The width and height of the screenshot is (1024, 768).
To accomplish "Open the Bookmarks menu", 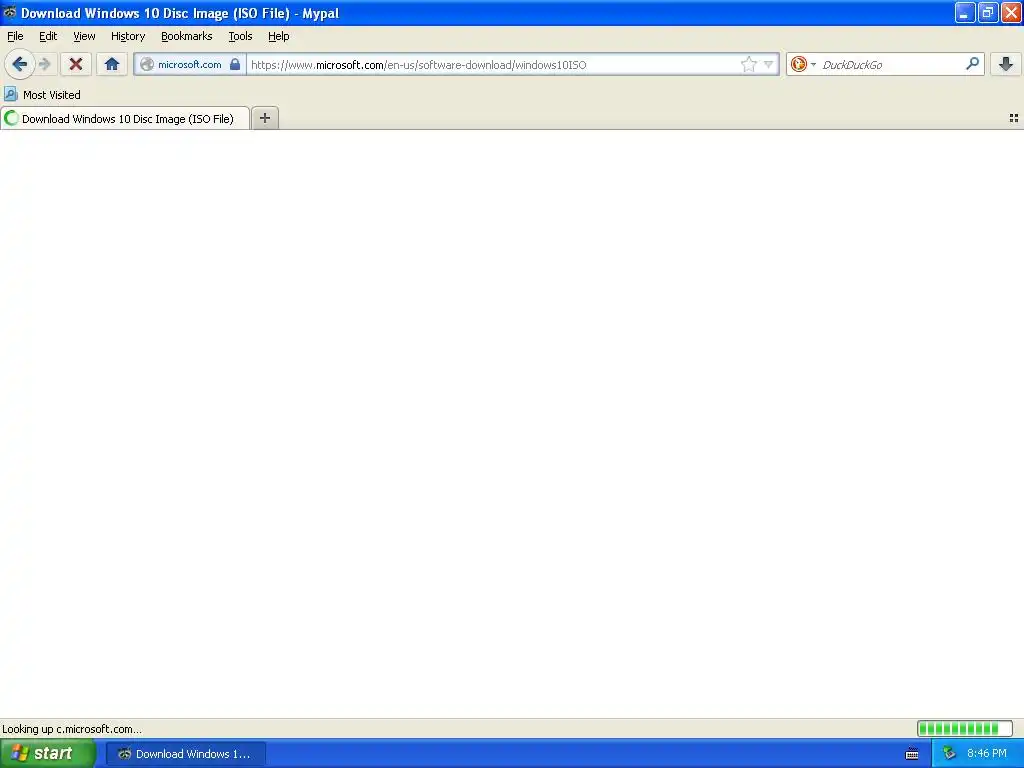I will 187,36.
